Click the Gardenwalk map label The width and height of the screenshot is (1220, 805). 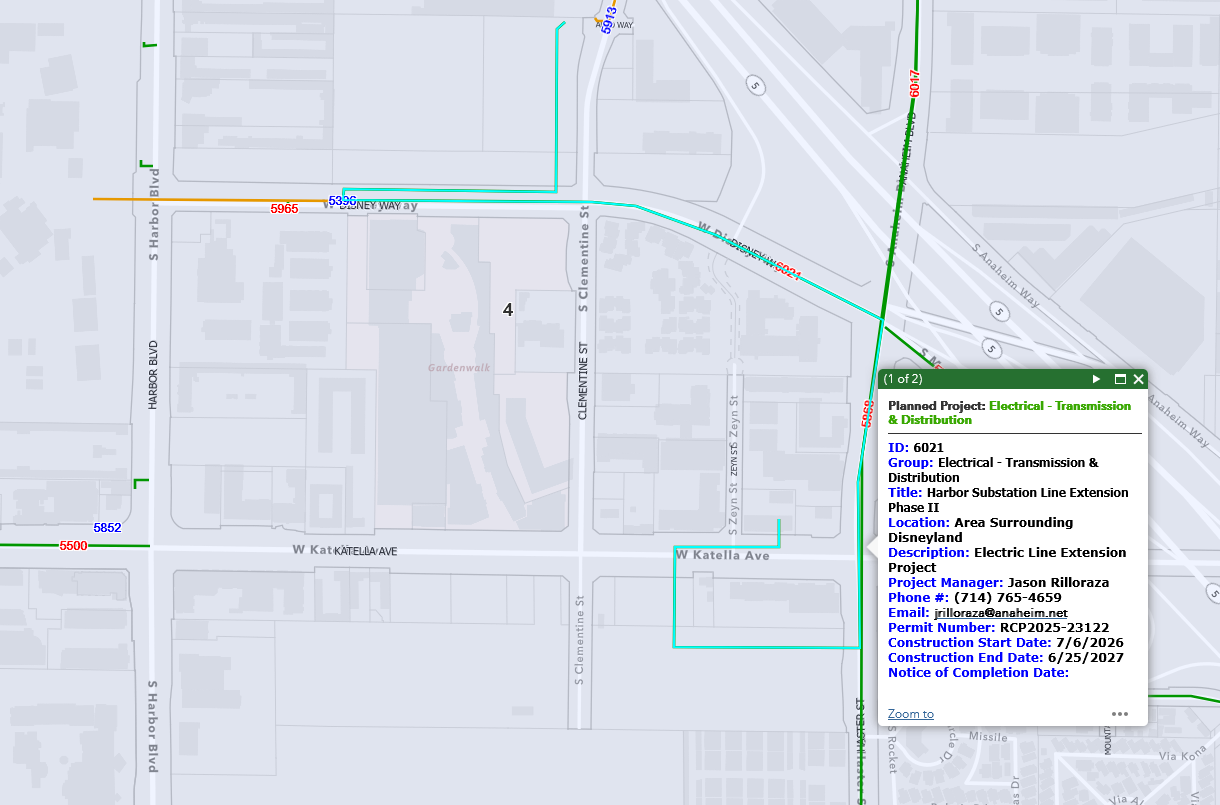point(459,367)
